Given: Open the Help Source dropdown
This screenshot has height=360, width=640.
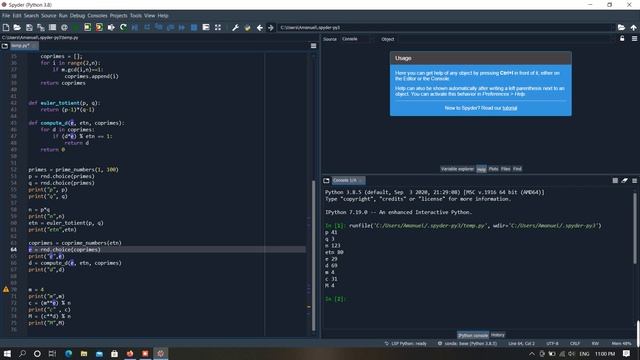Looking at the screenshot, I should 357,39.
